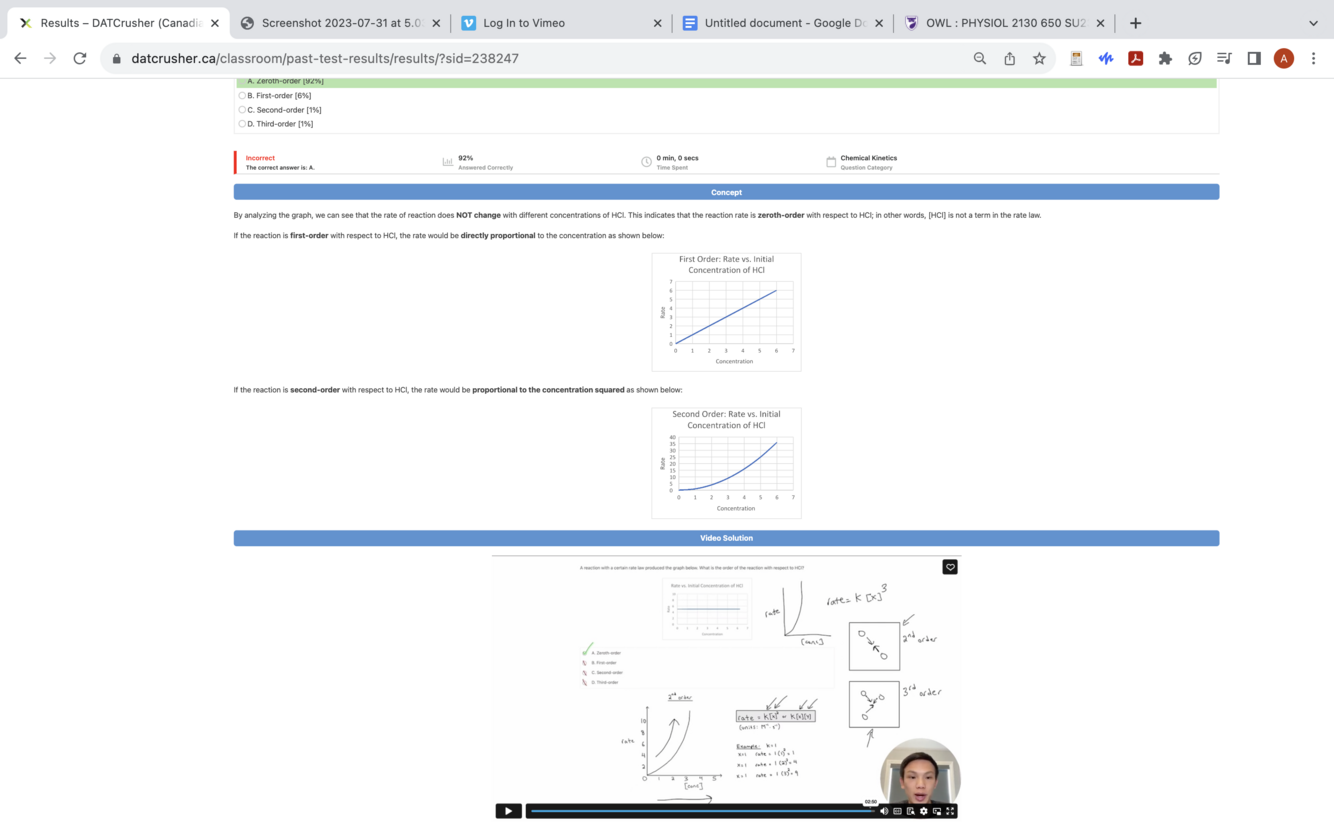Close the OWL PHYSIOL tab

pyautogui.click(x=1100, y=23)
